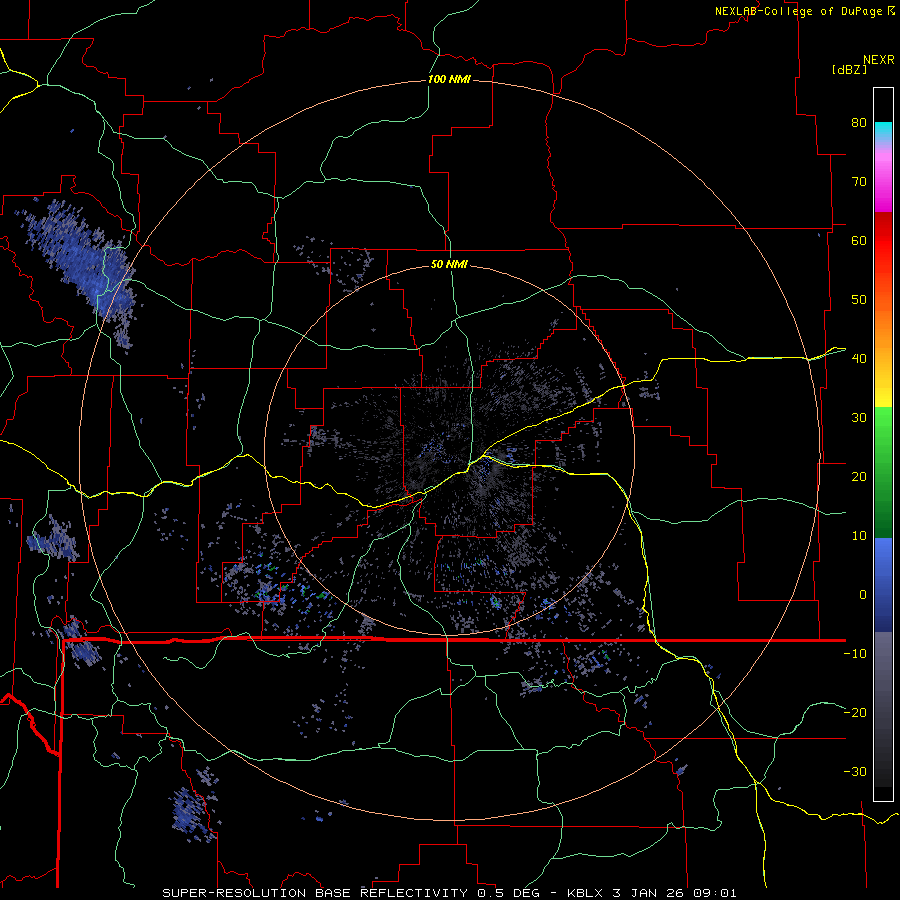Click the 70 dBZ value on the scale

[x=859, y=181]
